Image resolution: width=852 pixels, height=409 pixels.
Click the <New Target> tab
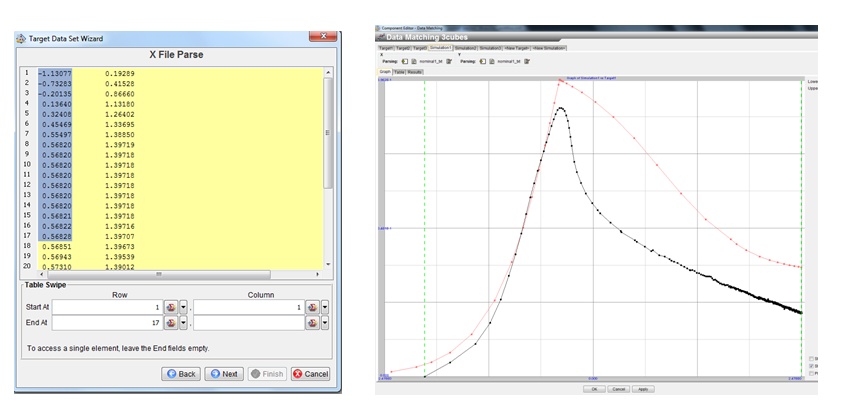[517, 48]
